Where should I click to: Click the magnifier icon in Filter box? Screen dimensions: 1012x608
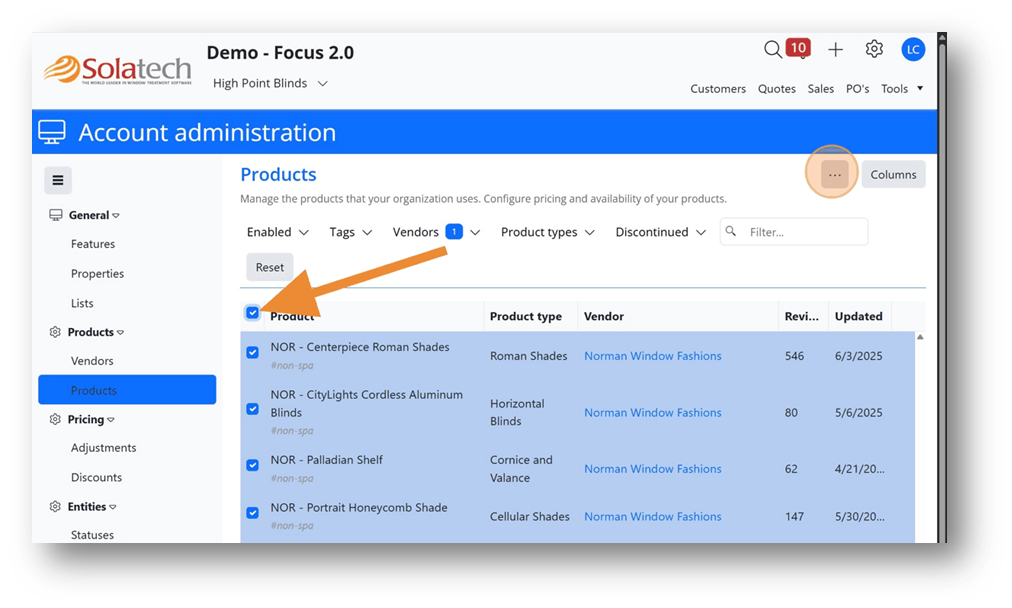point(731,231)
